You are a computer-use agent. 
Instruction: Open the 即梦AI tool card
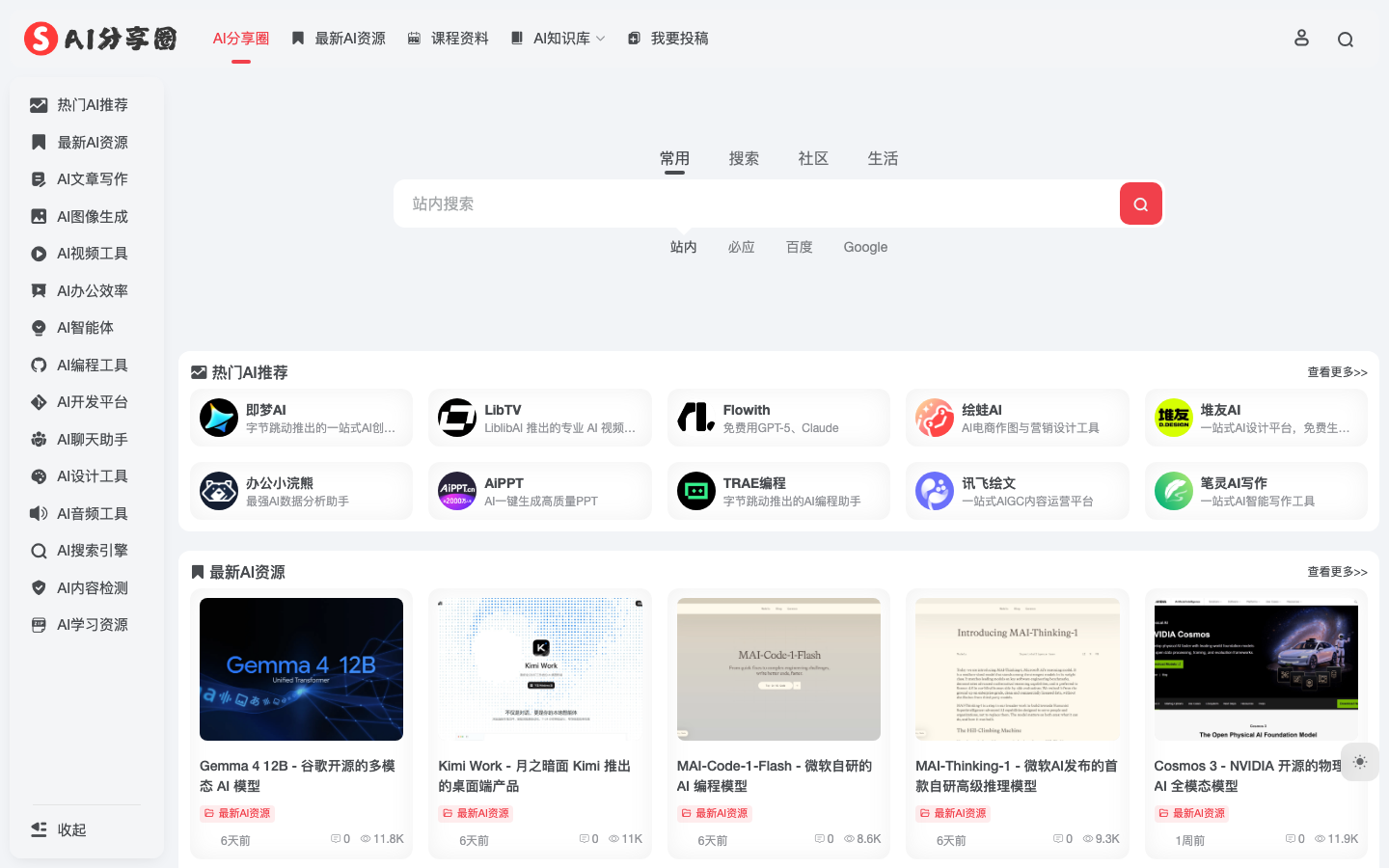[x=301, y=418]
